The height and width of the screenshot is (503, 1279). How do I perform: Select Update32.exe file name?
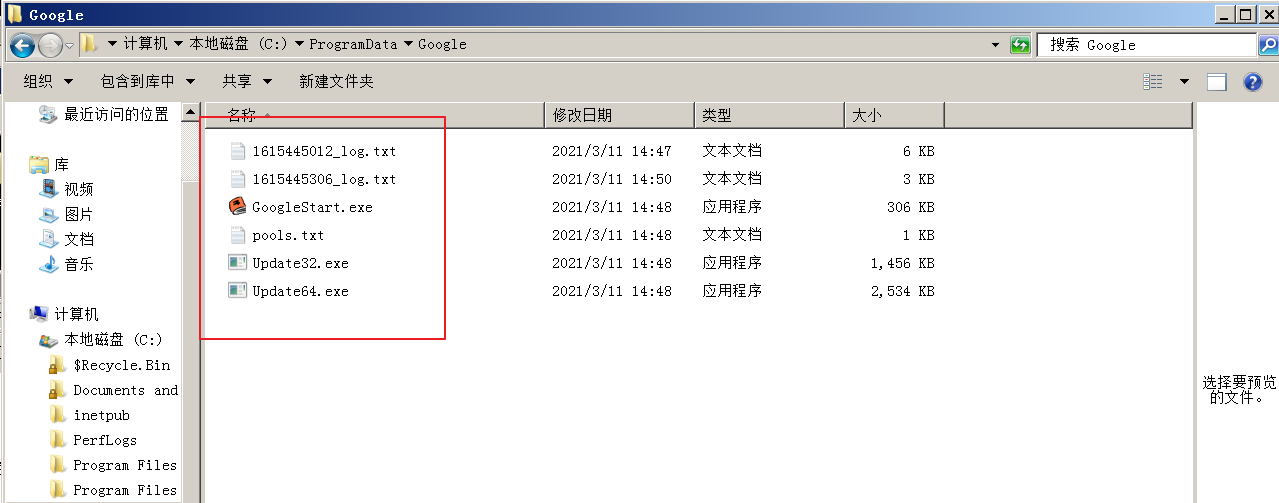(x=300, y=263)
